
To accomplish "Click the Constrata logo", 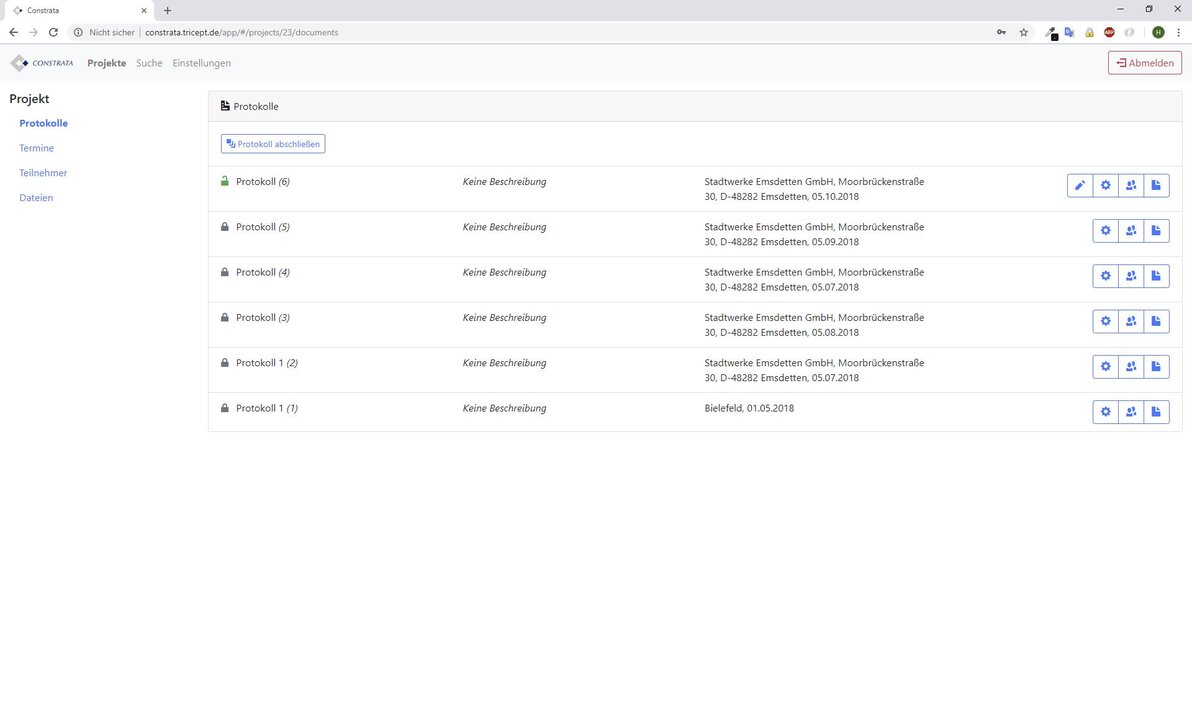I will tap(42, 63).
